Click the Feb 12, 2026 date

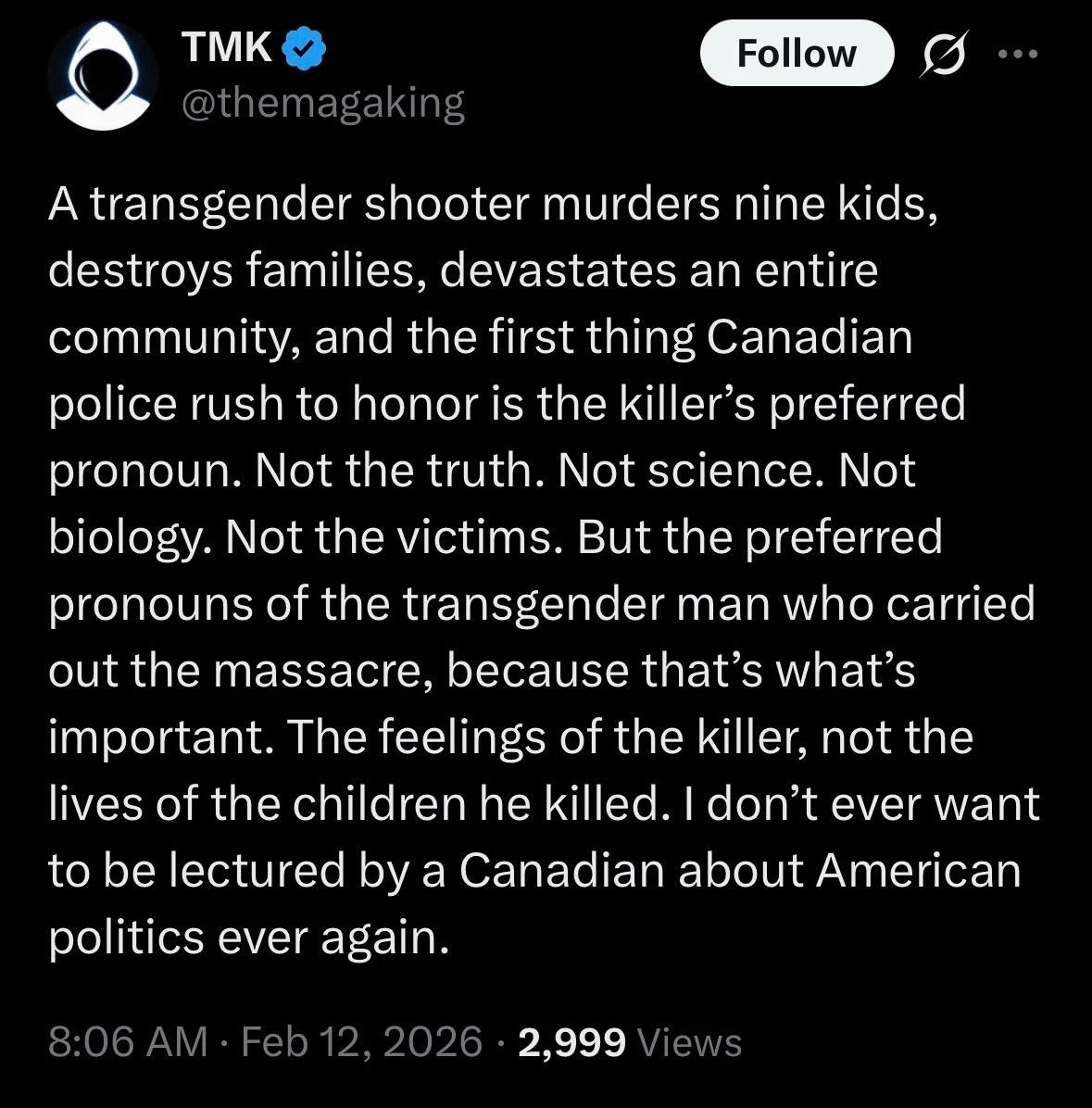pyautogui.click(x=361, y=1041)
